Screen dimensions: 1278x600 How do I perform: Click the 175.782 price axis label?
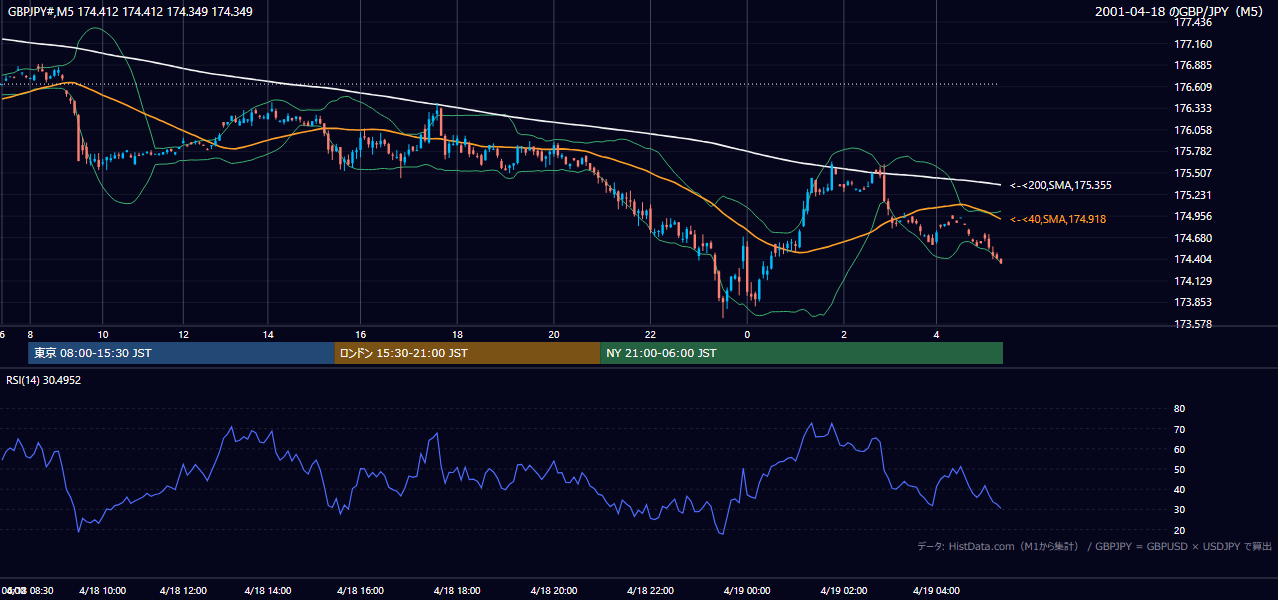click(x=1193, y=151)
